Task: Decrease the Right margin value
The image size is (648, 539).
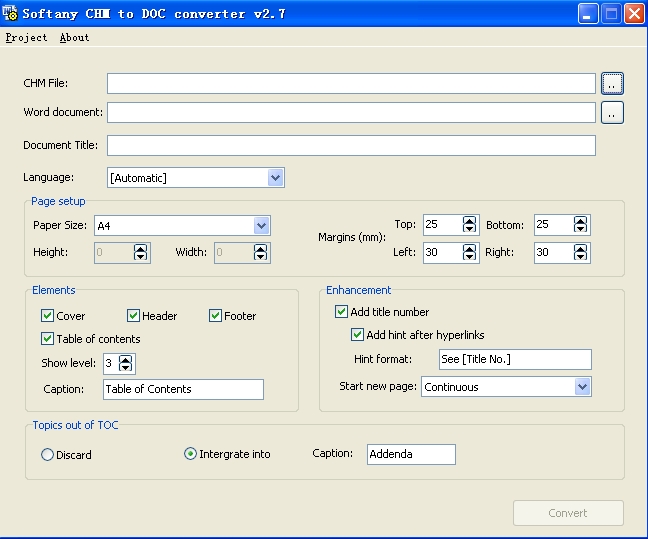Action: [x=580, y=257]
